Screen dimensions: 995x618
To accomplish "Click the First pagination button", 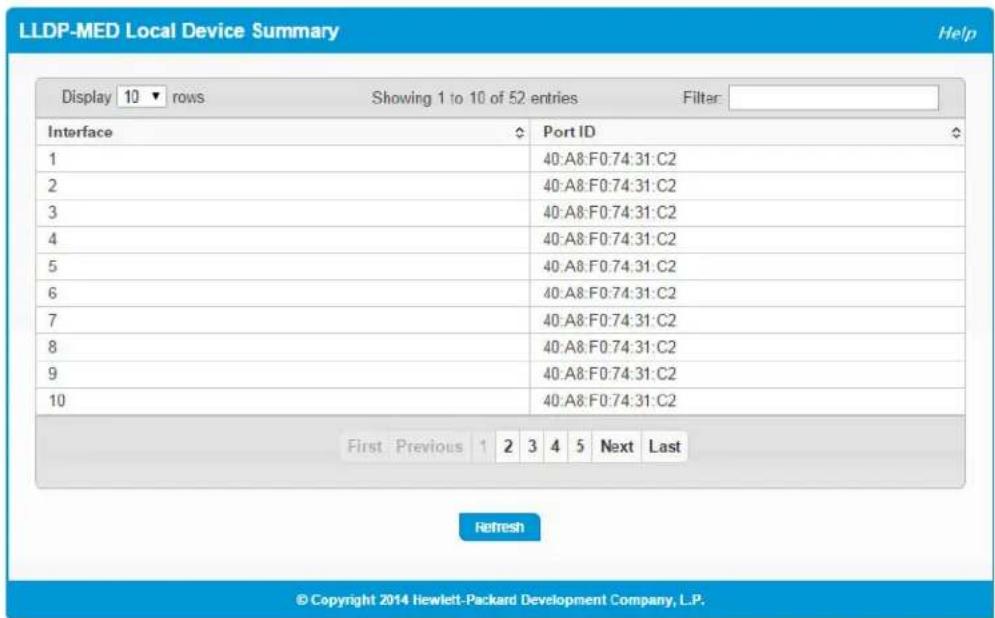I will tap(364, 447).
